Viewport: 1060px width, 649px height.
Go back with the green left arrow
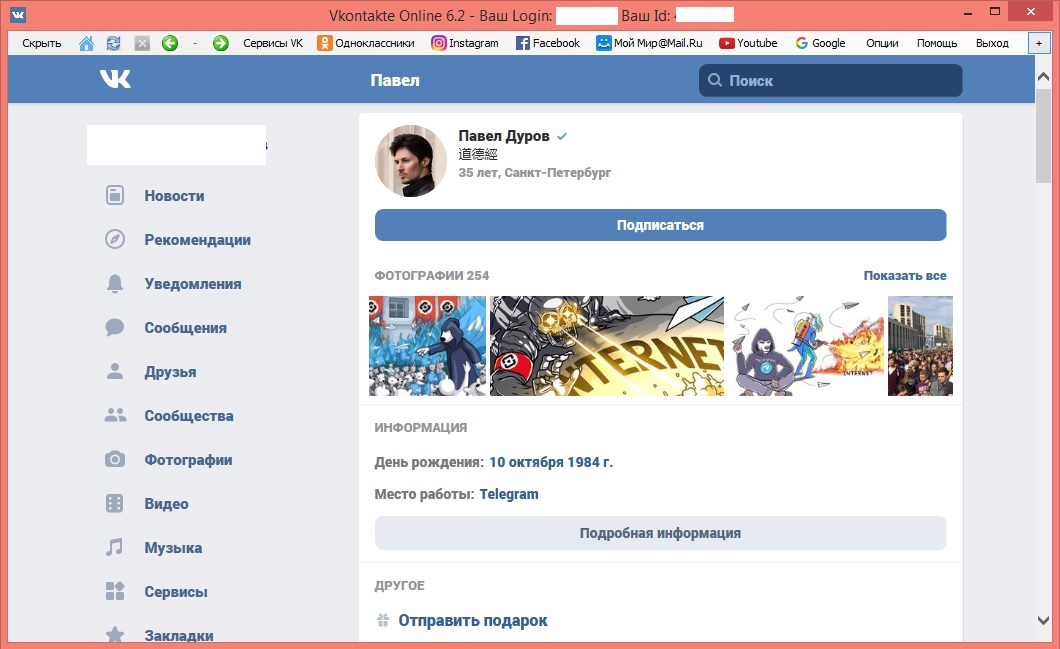point(170,43)
